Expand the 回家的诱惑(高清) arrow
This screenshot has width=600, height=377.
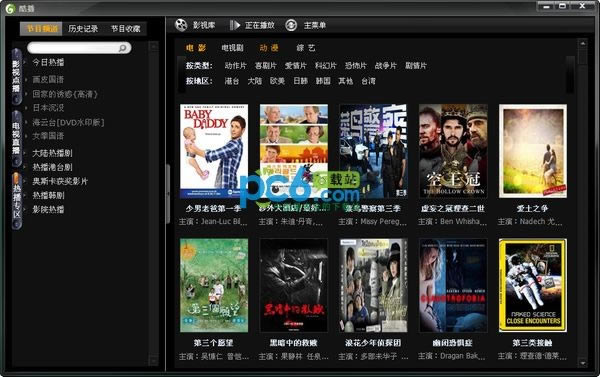(26, 94)
